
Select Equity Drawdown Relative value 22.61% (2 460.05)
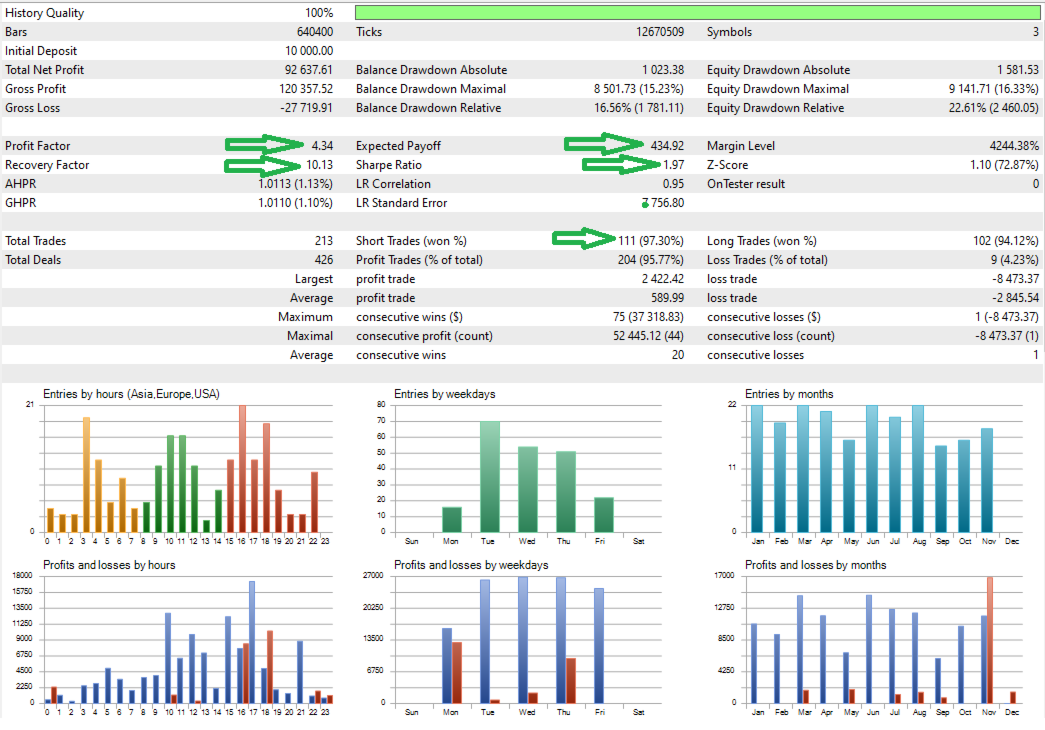coord(994,108)
